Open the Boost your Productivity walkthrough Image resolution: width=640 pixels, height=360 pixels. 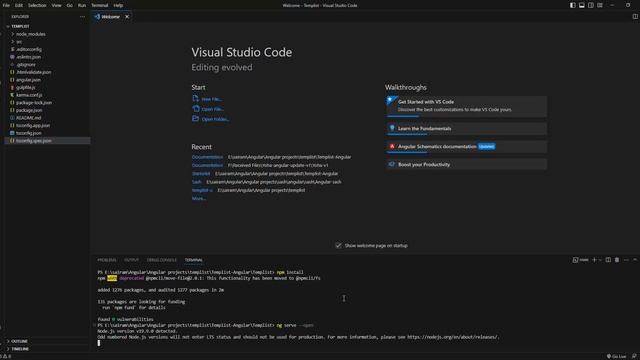coord(467,164)
